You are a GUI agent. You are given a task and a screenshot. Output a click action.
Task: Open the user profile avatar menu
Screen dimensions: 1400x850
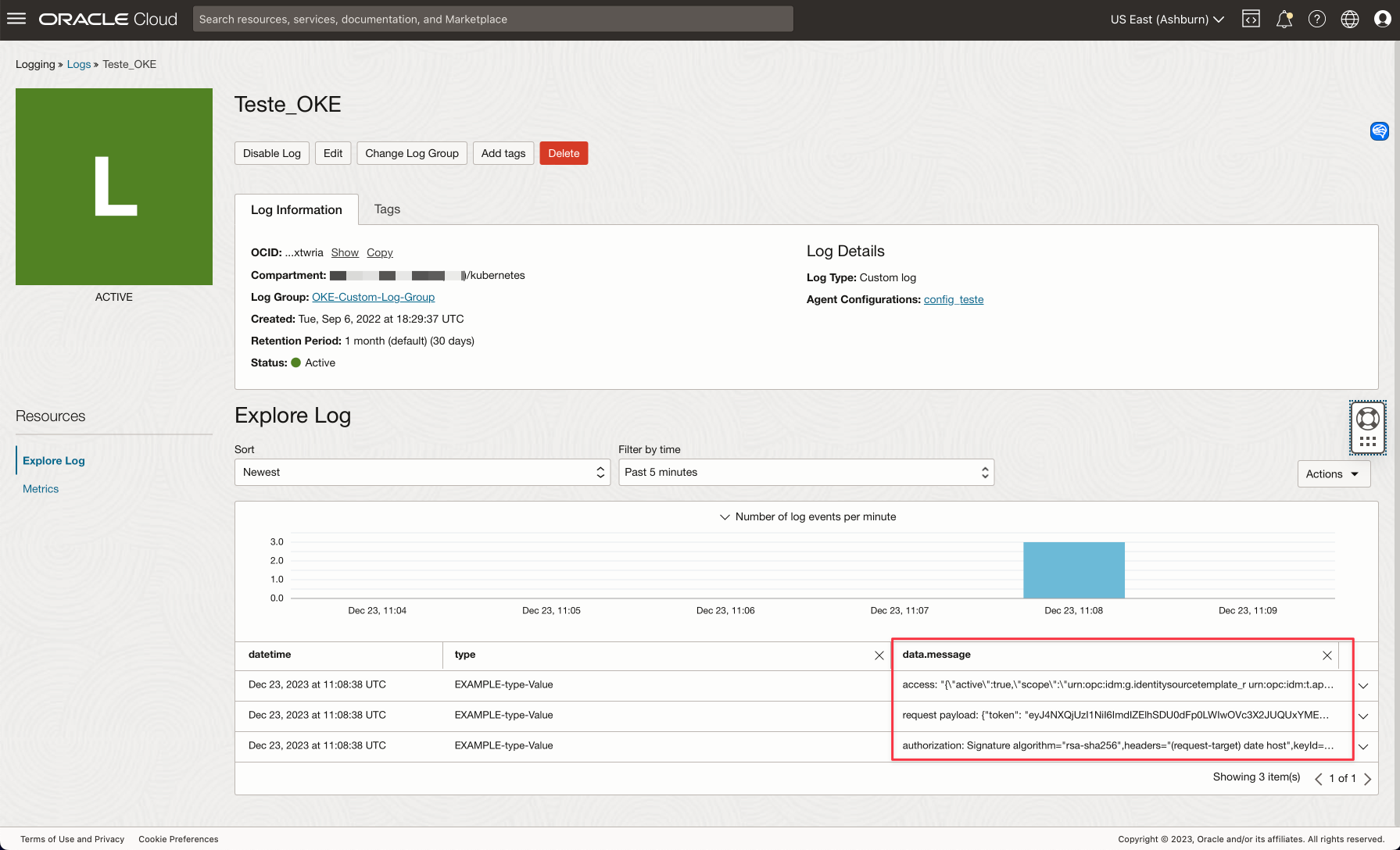tap(1382, 20)
